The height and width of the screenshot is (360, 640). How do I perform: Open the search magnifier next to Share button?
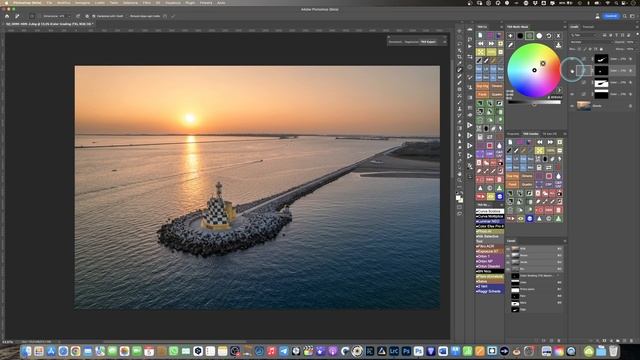[x=624, y=16]
